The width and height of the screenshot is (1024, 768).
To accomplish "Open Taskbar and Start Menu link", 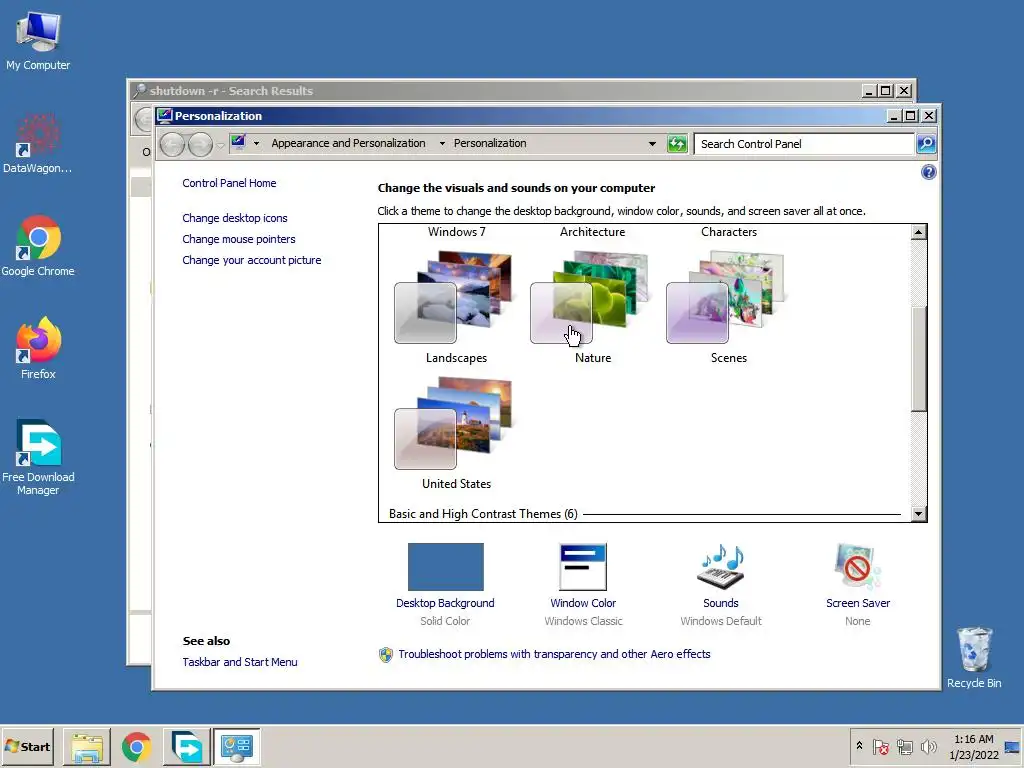I will click(240, 662).
